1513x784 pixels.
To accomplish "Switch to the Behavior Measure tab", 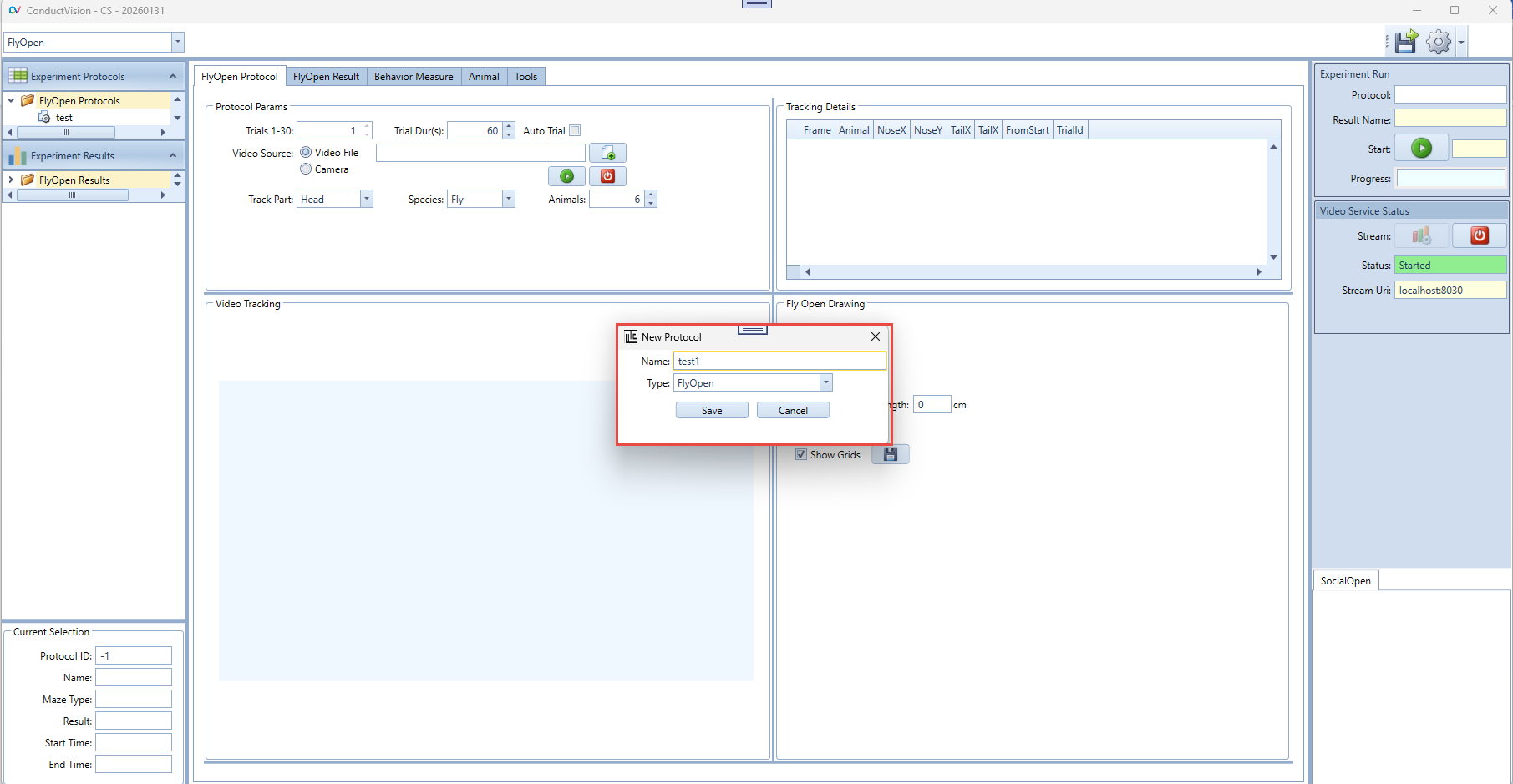I will pyautogui.click(x=414, y=77).
